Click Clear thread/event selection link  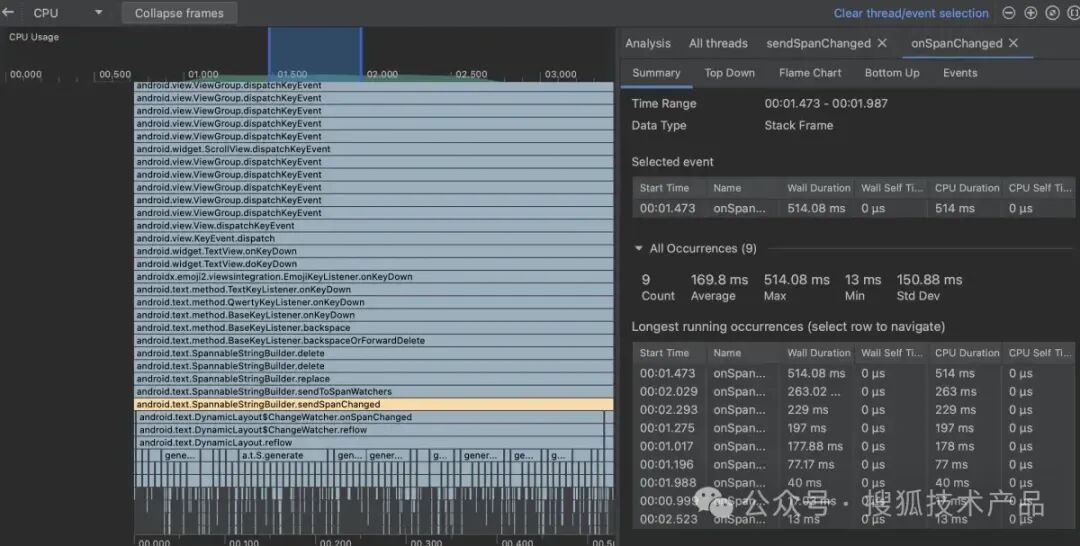tap(911, 13)
